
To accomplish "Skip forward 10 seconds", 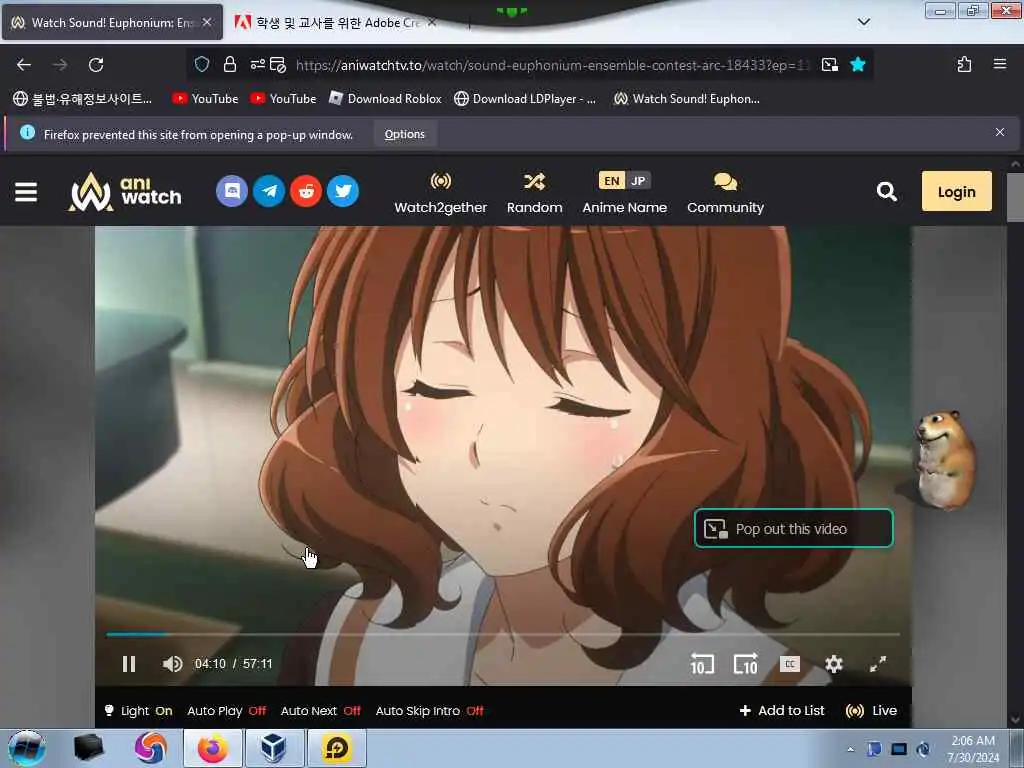I will pyautogui.click(x=745, y=664).
